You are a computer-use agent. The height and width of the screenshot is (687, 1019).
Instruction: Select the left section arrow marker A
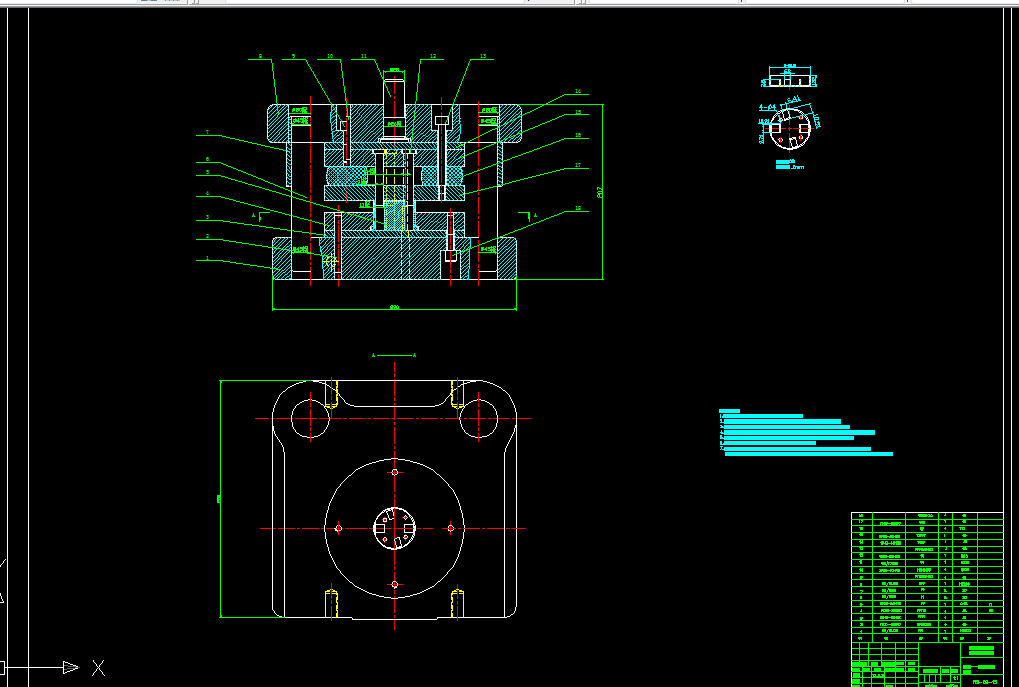(253, 214)
